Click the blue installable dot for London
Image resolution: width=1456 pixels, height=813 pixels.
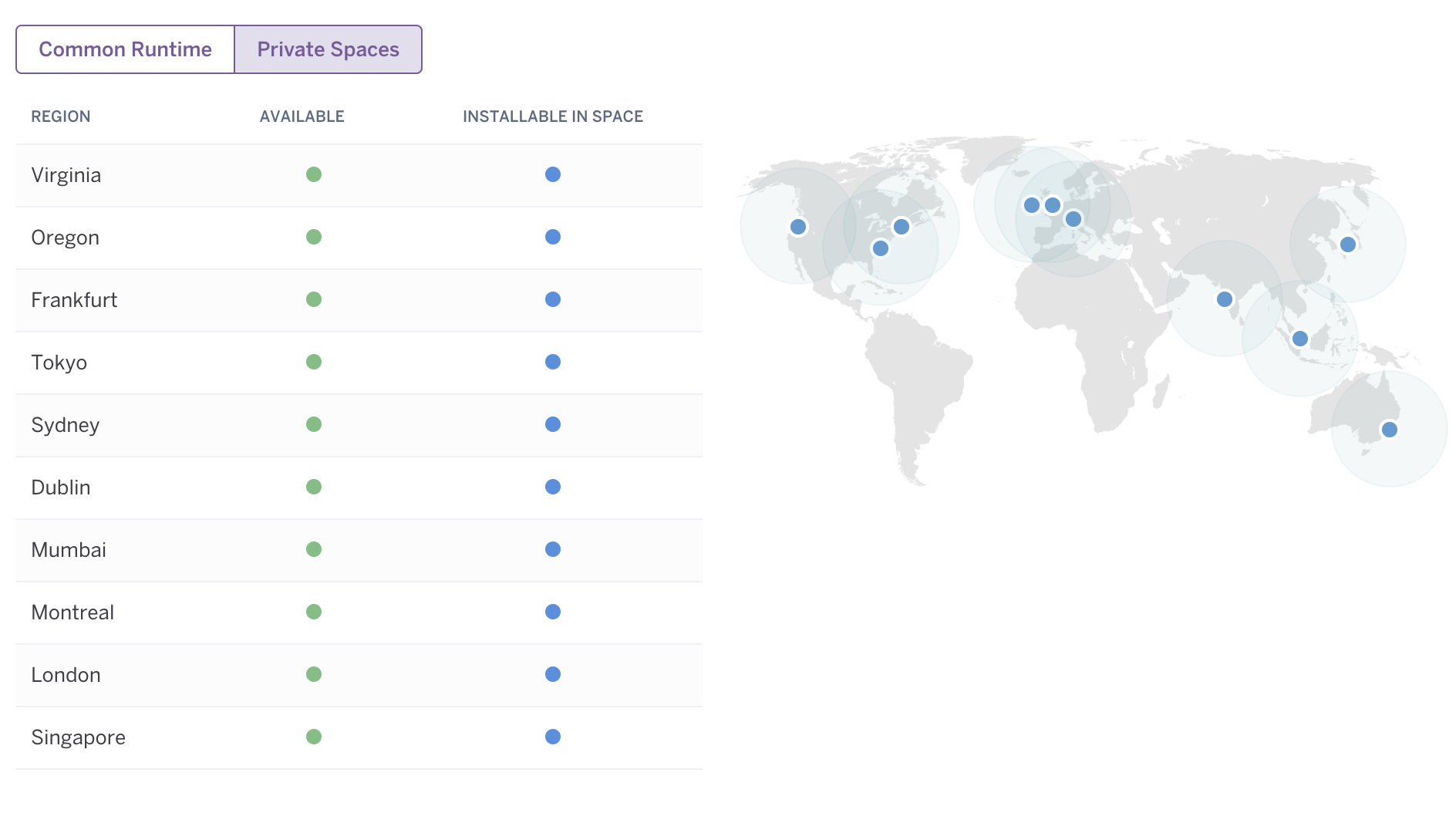(x=553, y=674)
